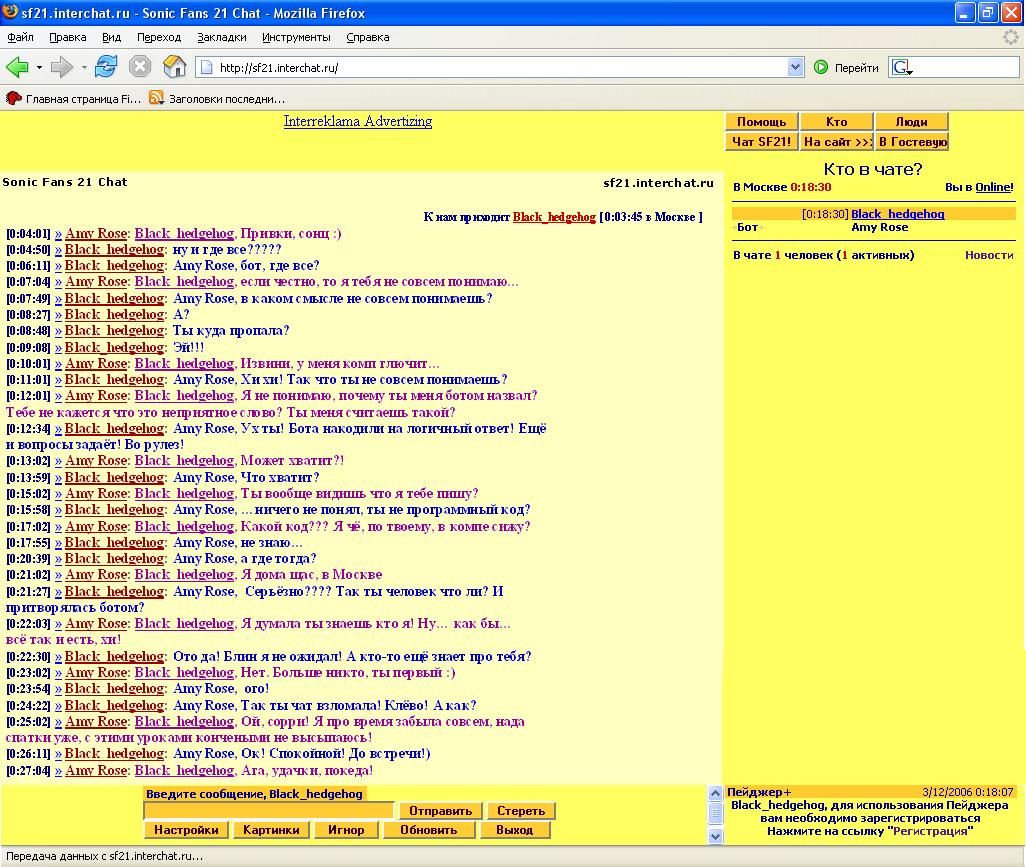Click the Google search engine icon

[x=902, y=68]
